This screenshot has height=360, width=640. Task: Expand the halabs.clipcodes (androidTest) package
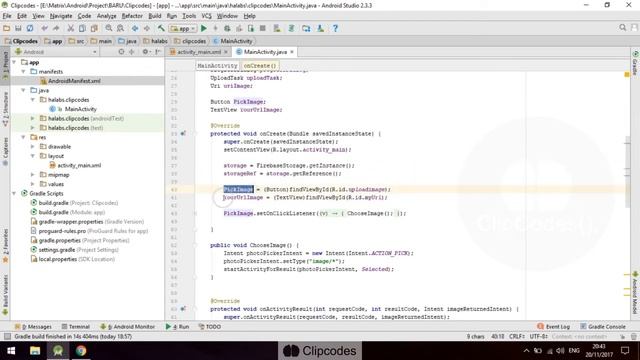pyautogui.click(x=33, y=118)
